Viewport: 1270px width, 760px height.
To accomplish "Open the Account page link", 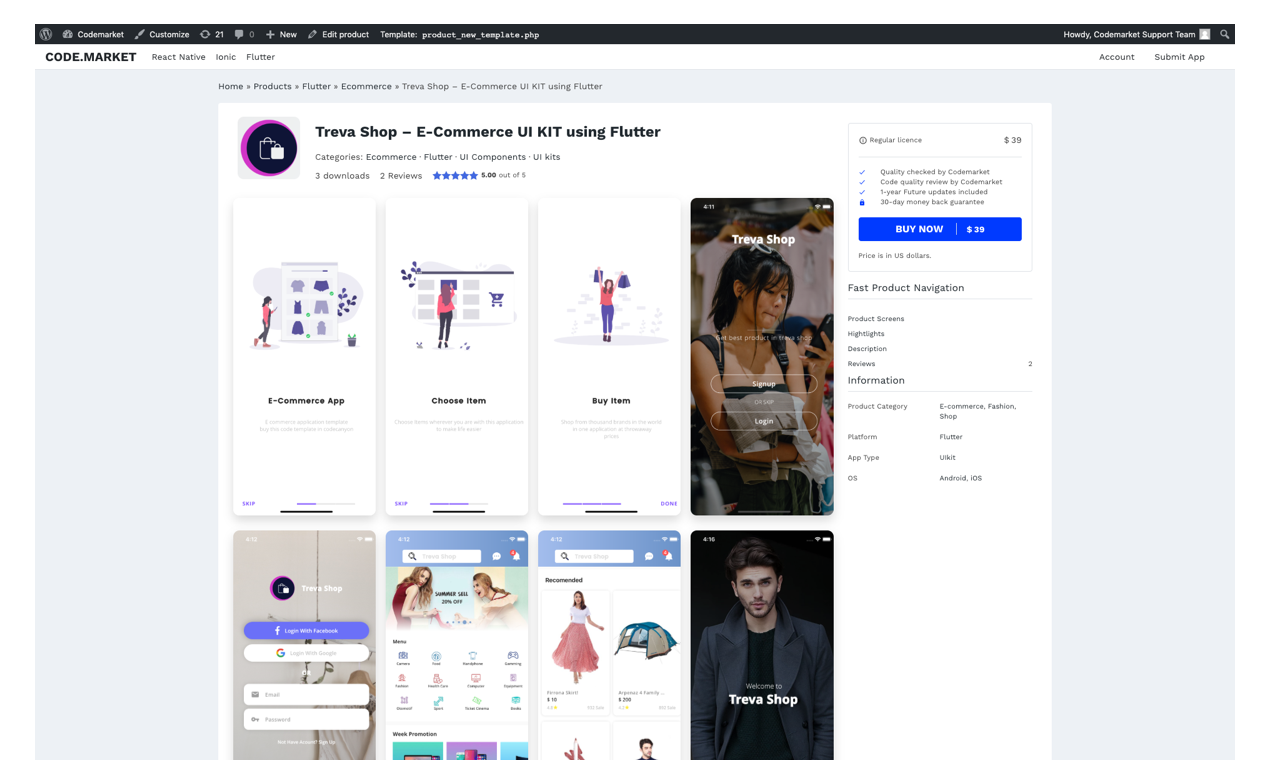I will (1117, 57).
